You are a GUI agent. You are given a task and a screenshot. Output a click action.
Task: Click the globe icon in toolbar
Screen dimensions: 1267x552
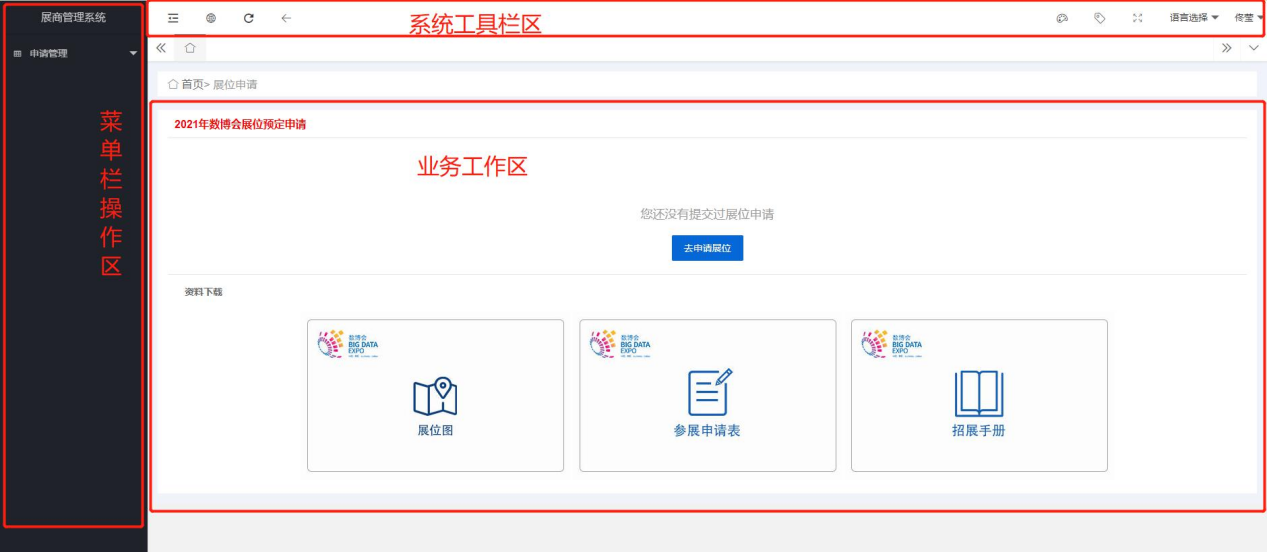tap(211, 18)
